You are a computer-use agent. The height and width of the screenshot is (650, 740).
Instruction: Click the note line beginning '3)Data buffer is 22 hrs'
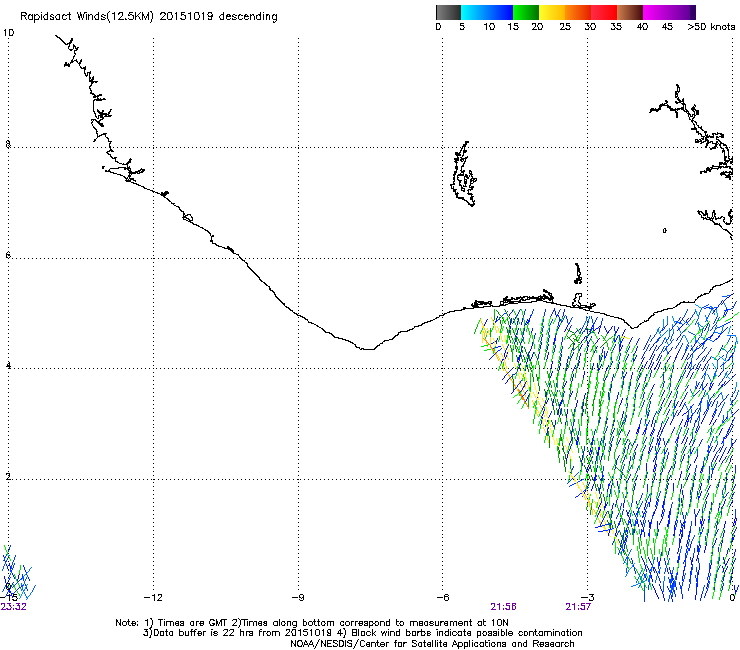(x=362, y=633)
